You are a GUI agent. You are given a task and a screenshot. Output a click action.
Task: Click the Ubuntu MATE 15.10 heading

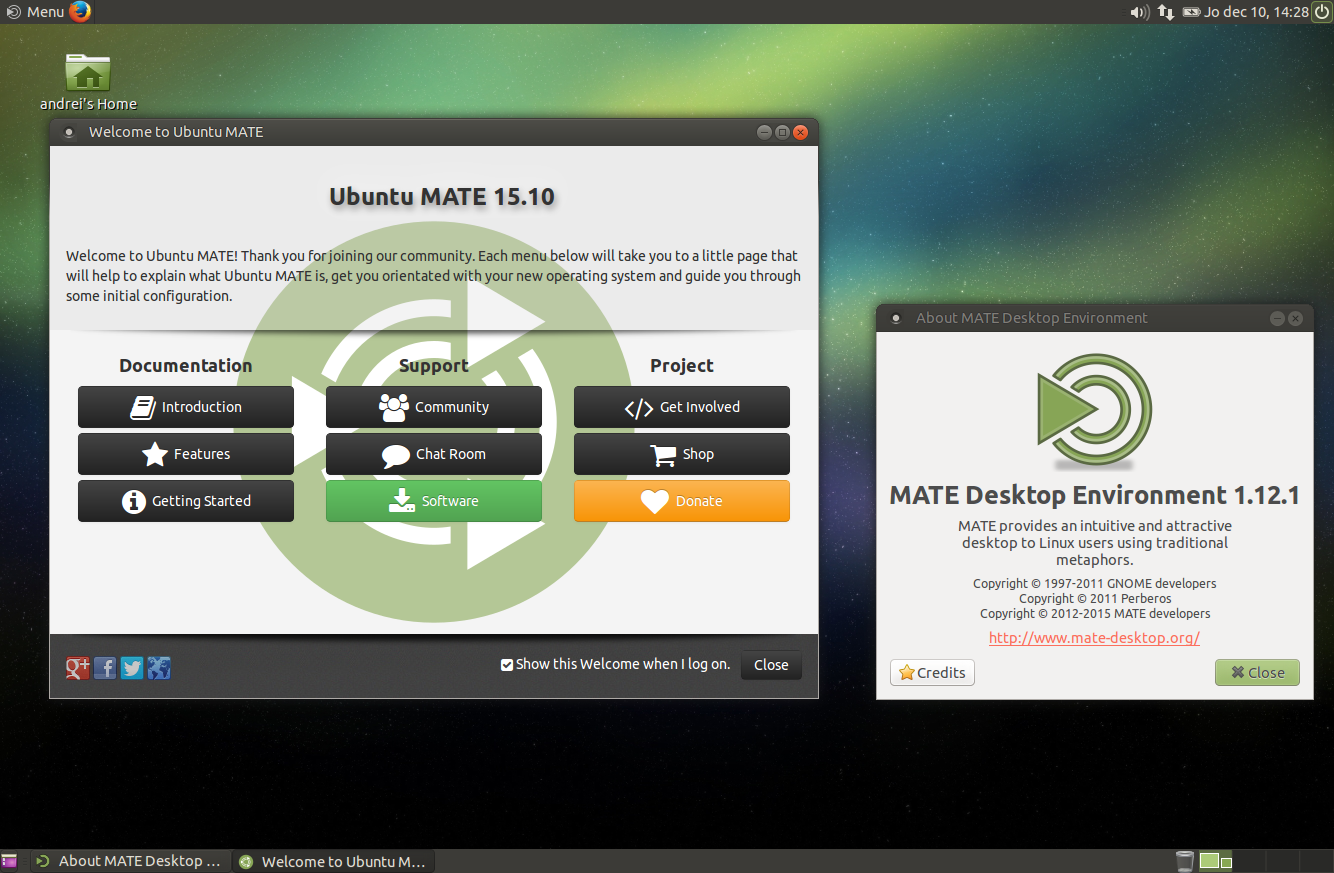[442, 197]
